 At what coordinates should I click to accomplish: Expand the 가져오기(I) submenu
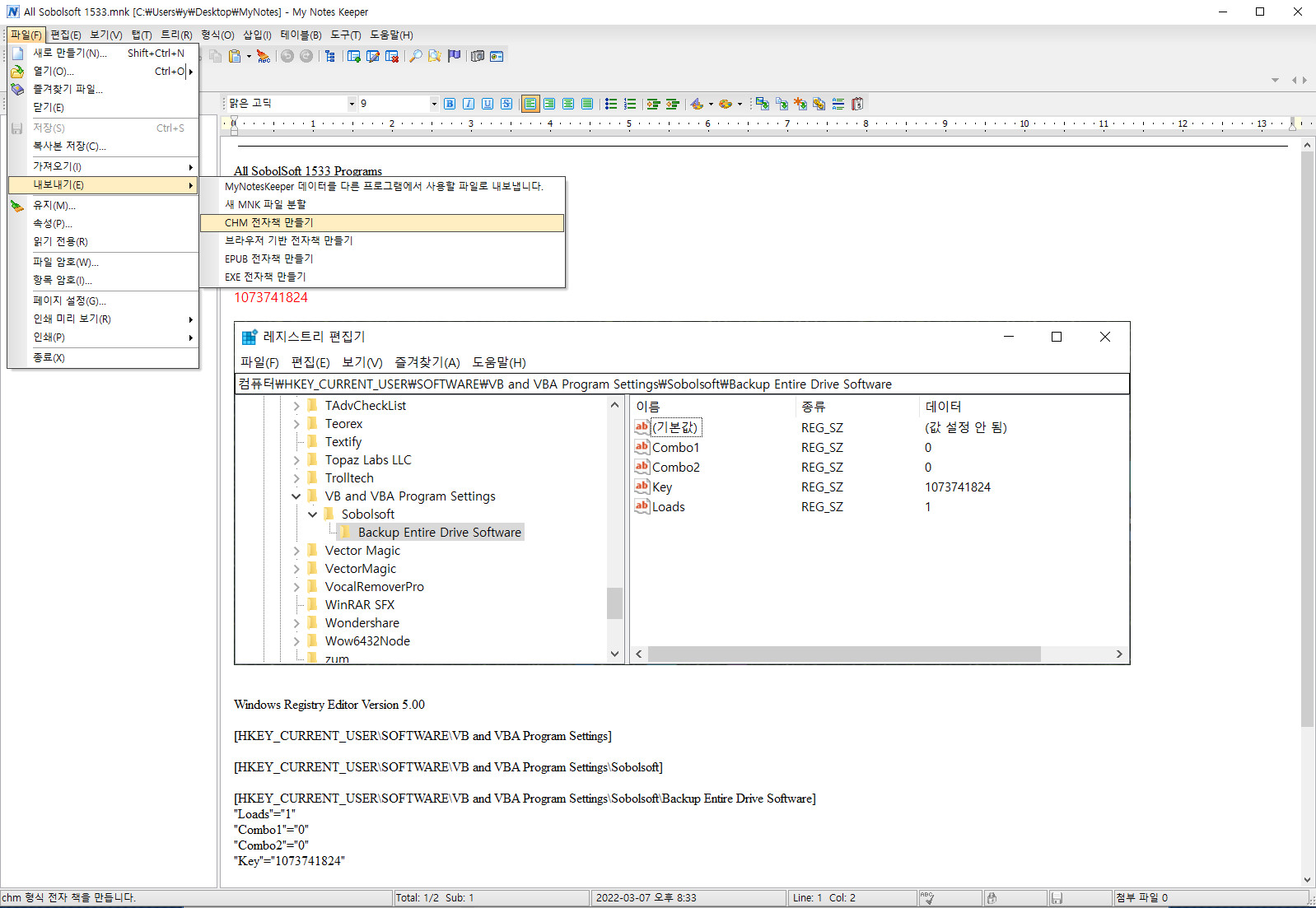tap(103, 166)
